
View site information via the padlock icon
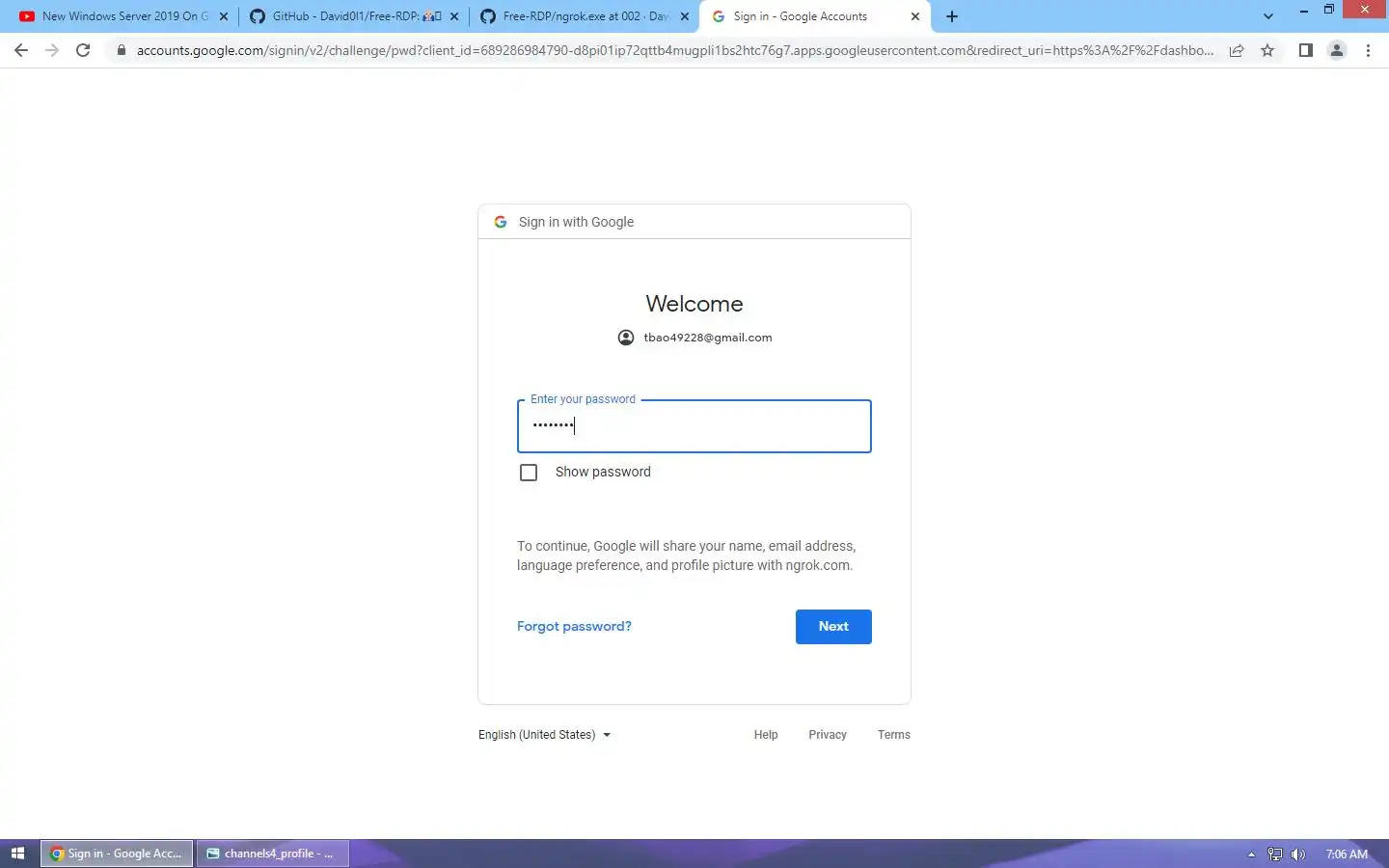[x=121, y=50]
